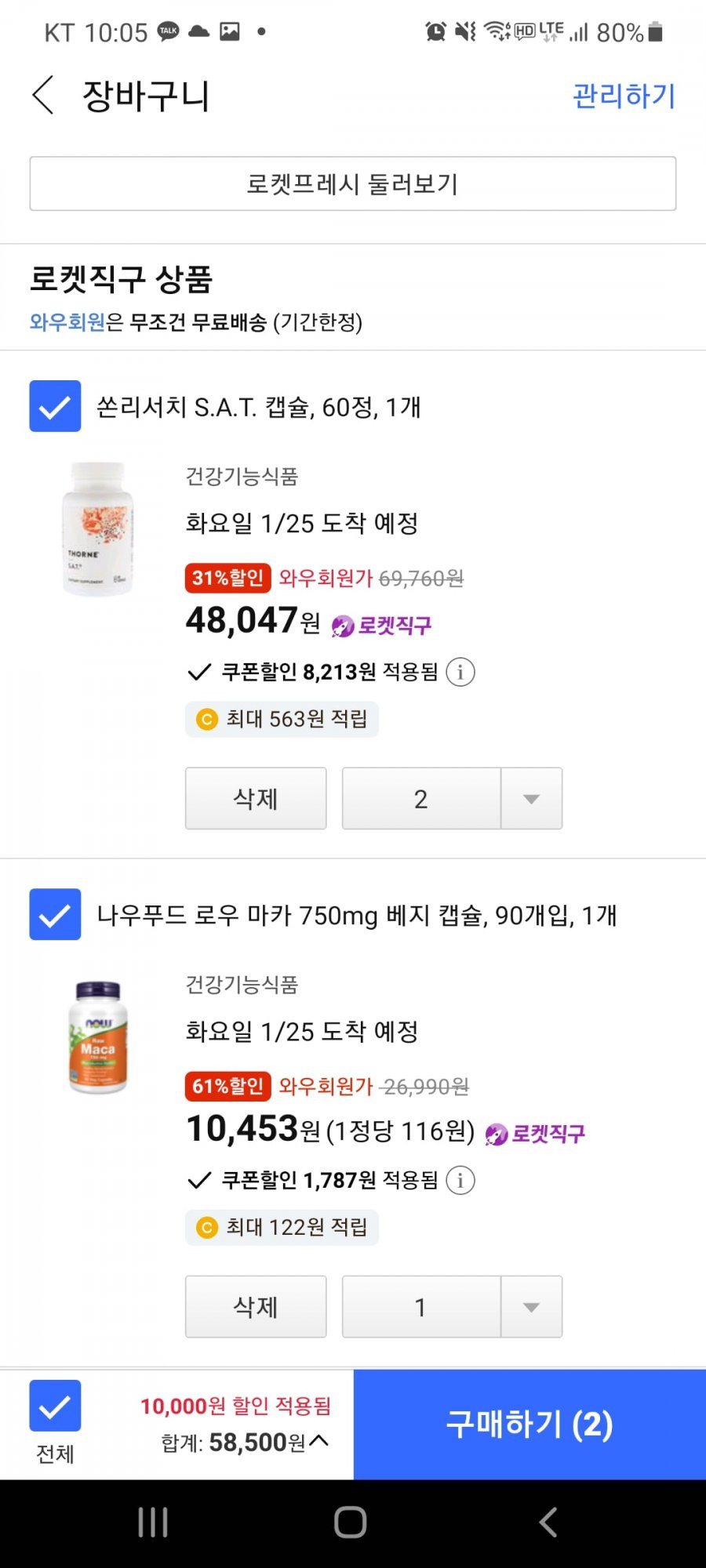Open Android recent apps button
The height and width of the screenshot is (1568, 706).
click(x=153, y=1523)
